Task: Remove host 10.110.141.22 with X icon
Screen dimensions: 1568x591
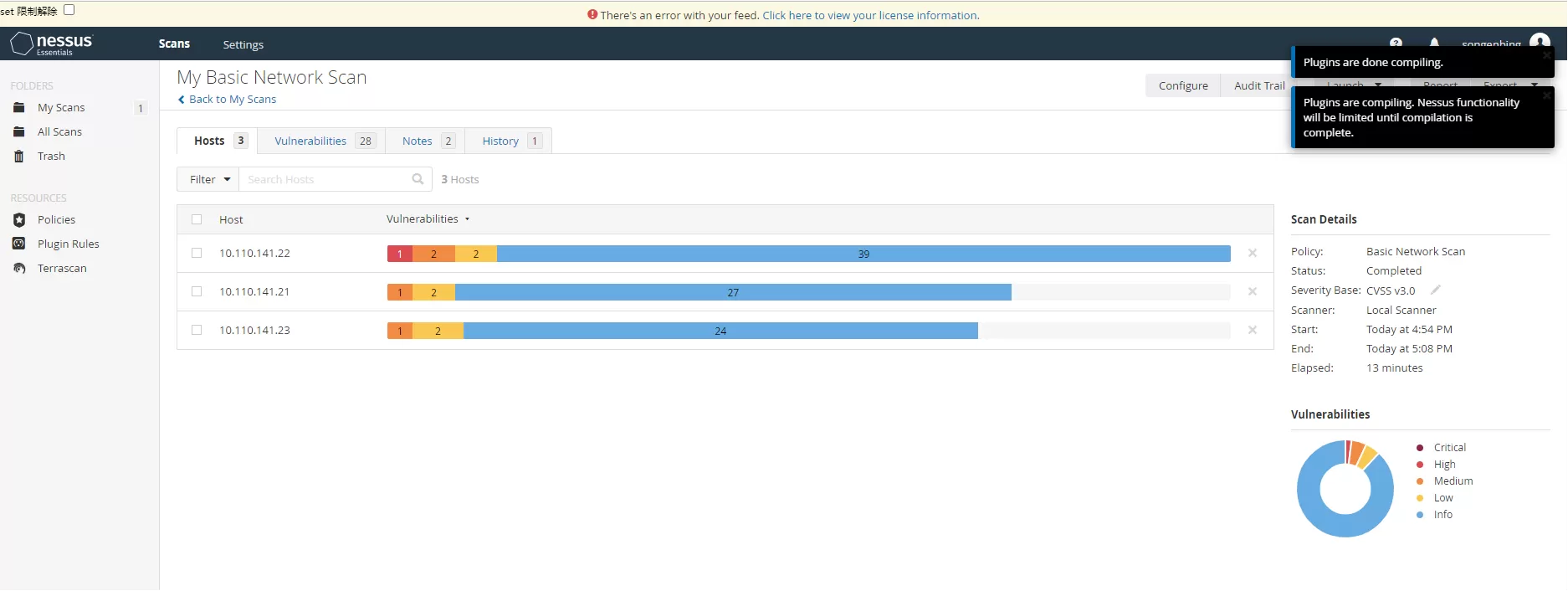Action: pos(1252,253)
